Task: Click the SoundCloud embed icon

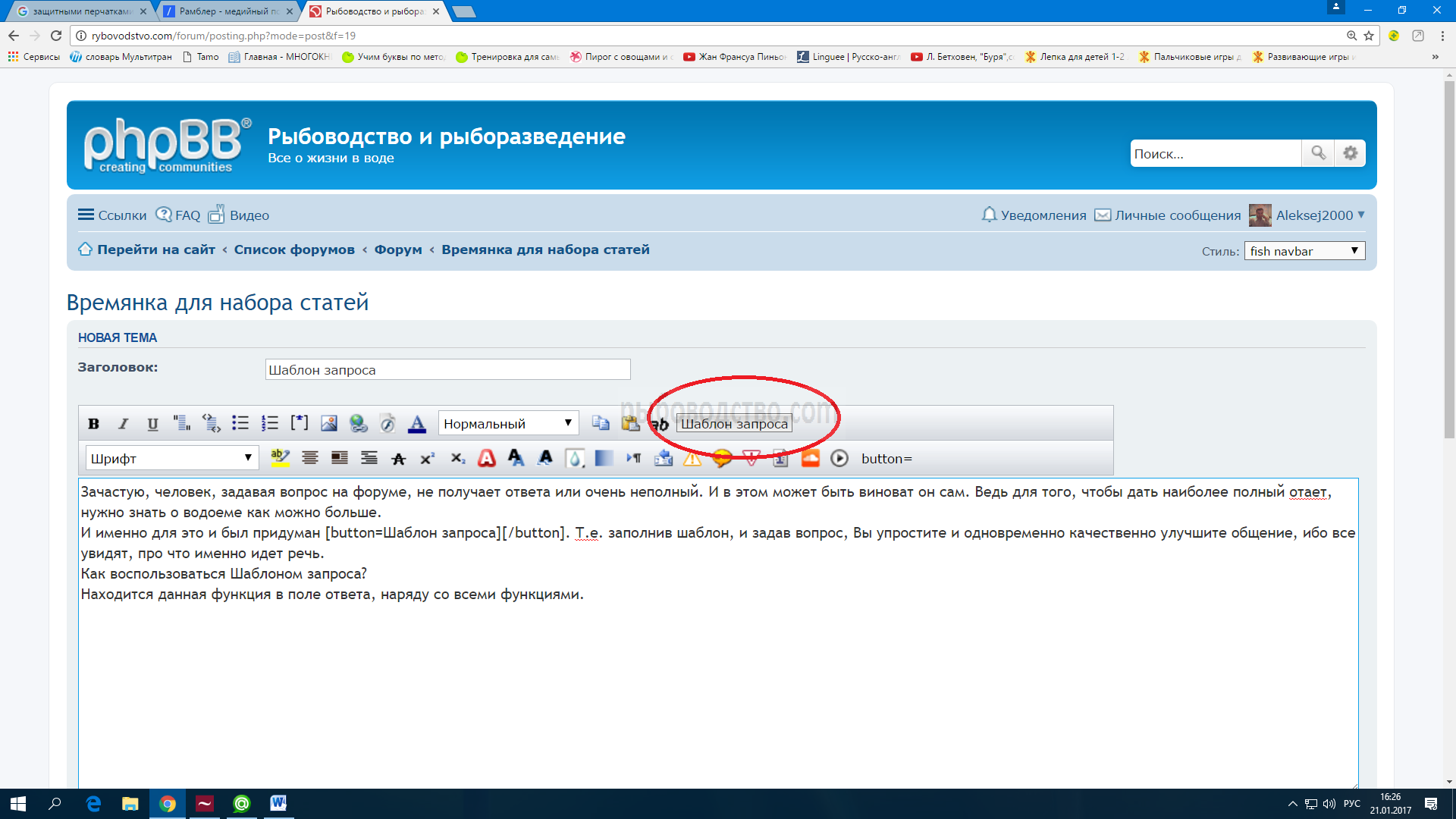Action: point(810,458)
